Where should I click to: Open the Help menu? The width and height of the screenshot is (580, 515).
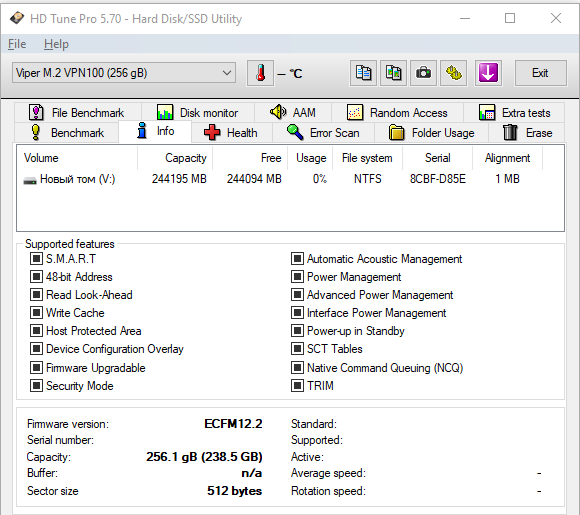(56, 44)
